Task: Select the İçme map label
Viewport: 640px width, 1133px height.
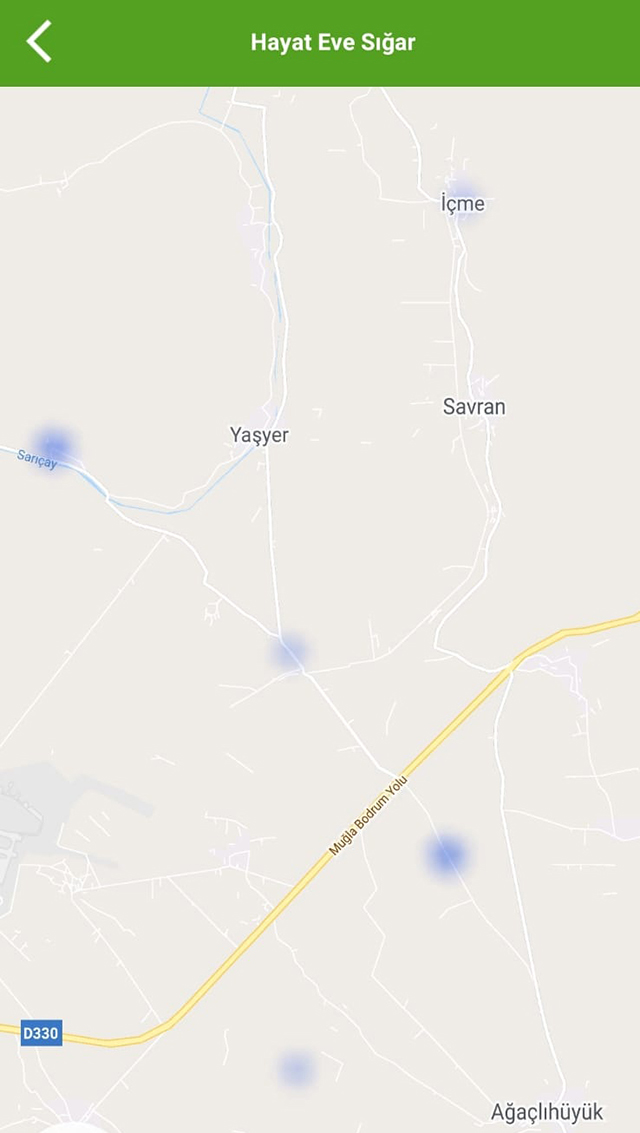Action: click(463, 204)
